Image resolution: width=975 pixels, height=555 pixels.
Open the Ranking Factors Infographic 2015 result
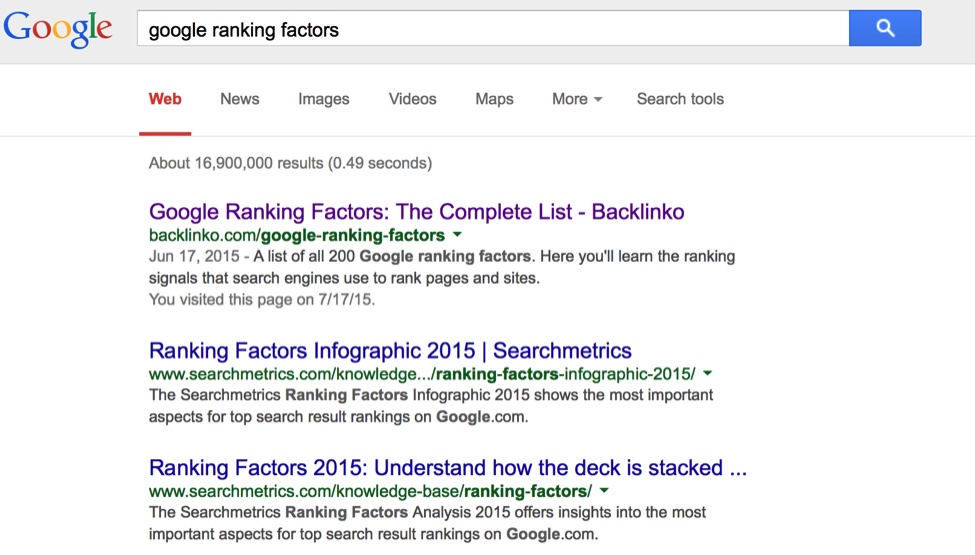pyautogui.click(x=390, y=351)
